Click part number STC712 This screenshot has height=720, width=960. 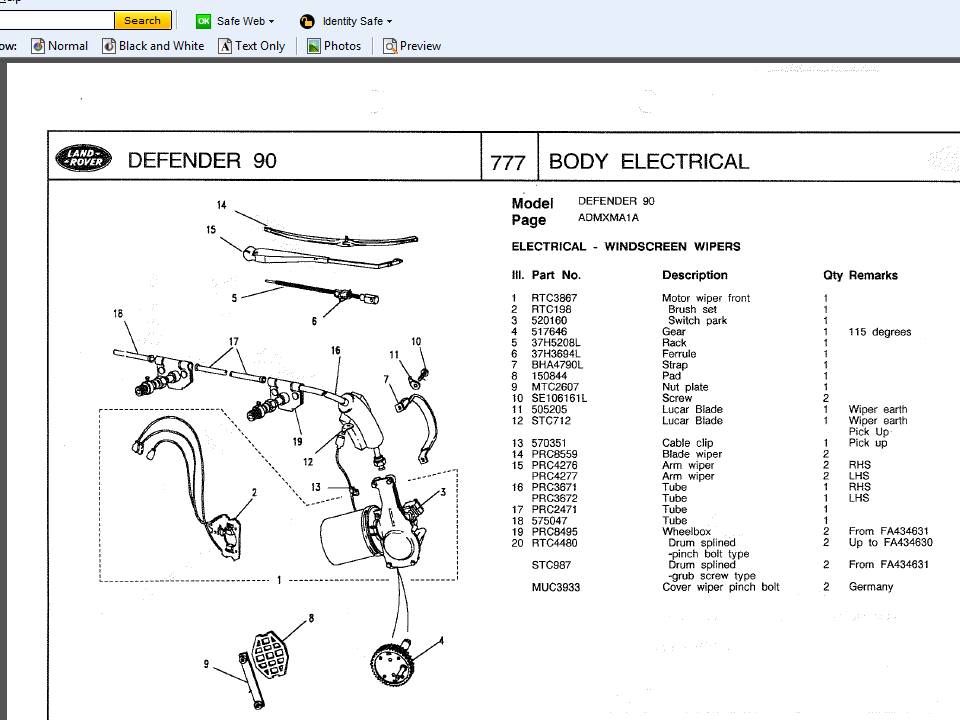tap(551, 421)
